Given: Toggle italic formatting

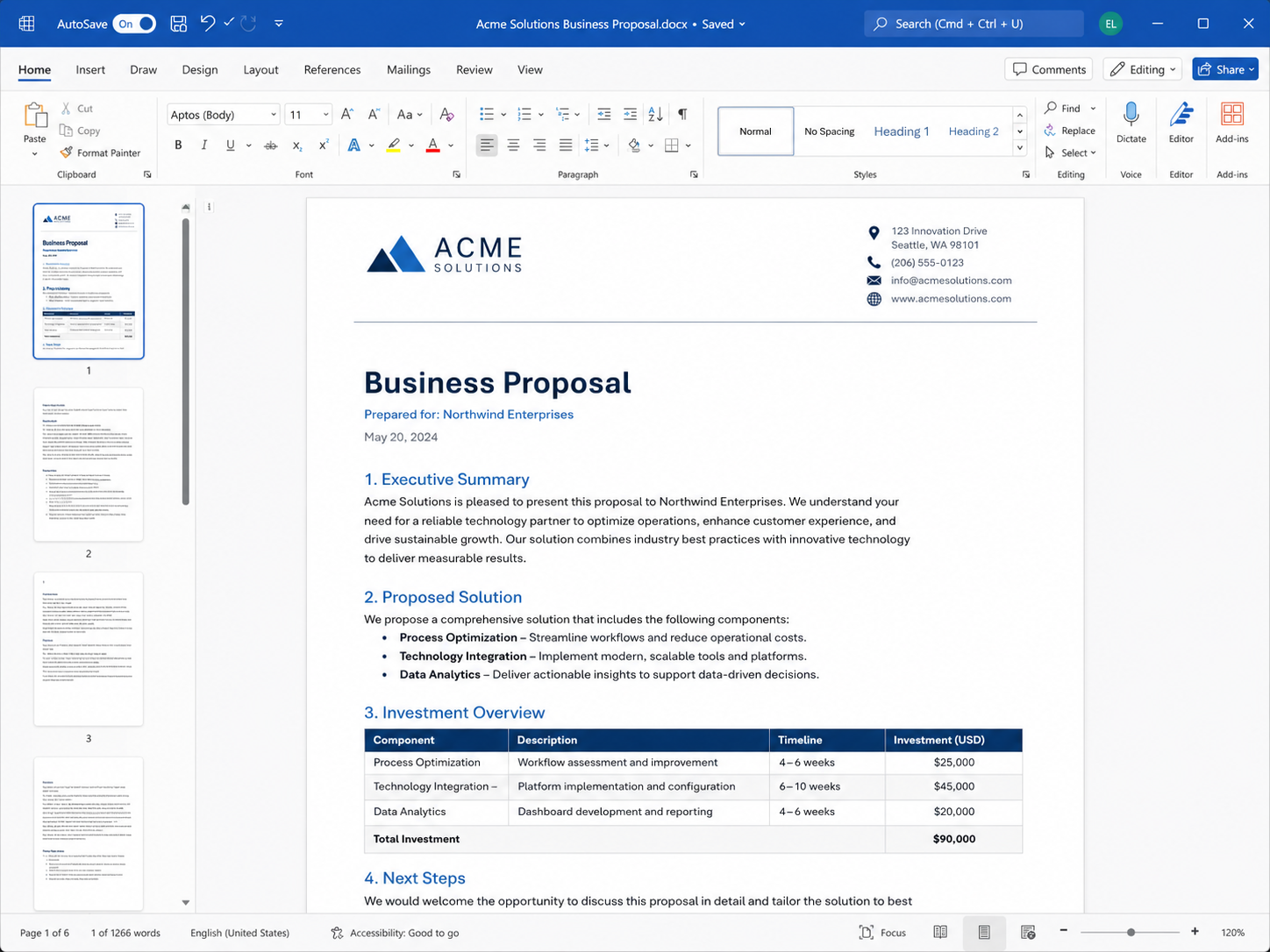Looking at the screenshot, I should [204, 146].
